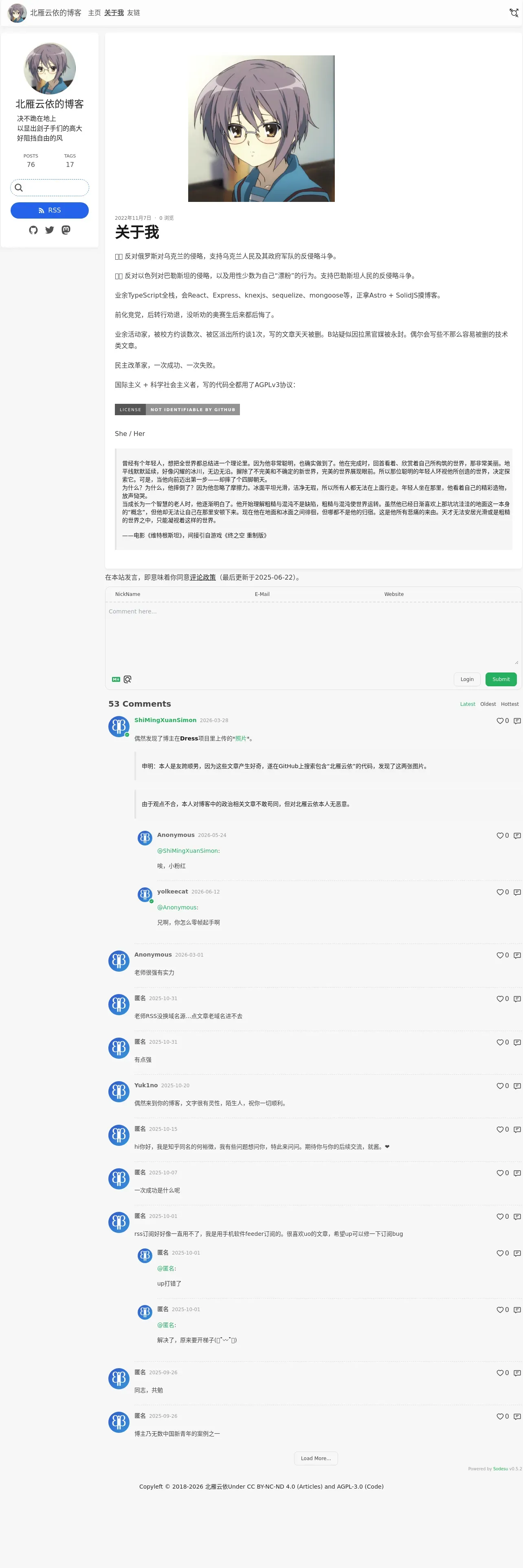Reply to the "博主乃无数中国新青年的案例之一" comment
This screenshot has height=1568, width=523.
(517, 1417)
